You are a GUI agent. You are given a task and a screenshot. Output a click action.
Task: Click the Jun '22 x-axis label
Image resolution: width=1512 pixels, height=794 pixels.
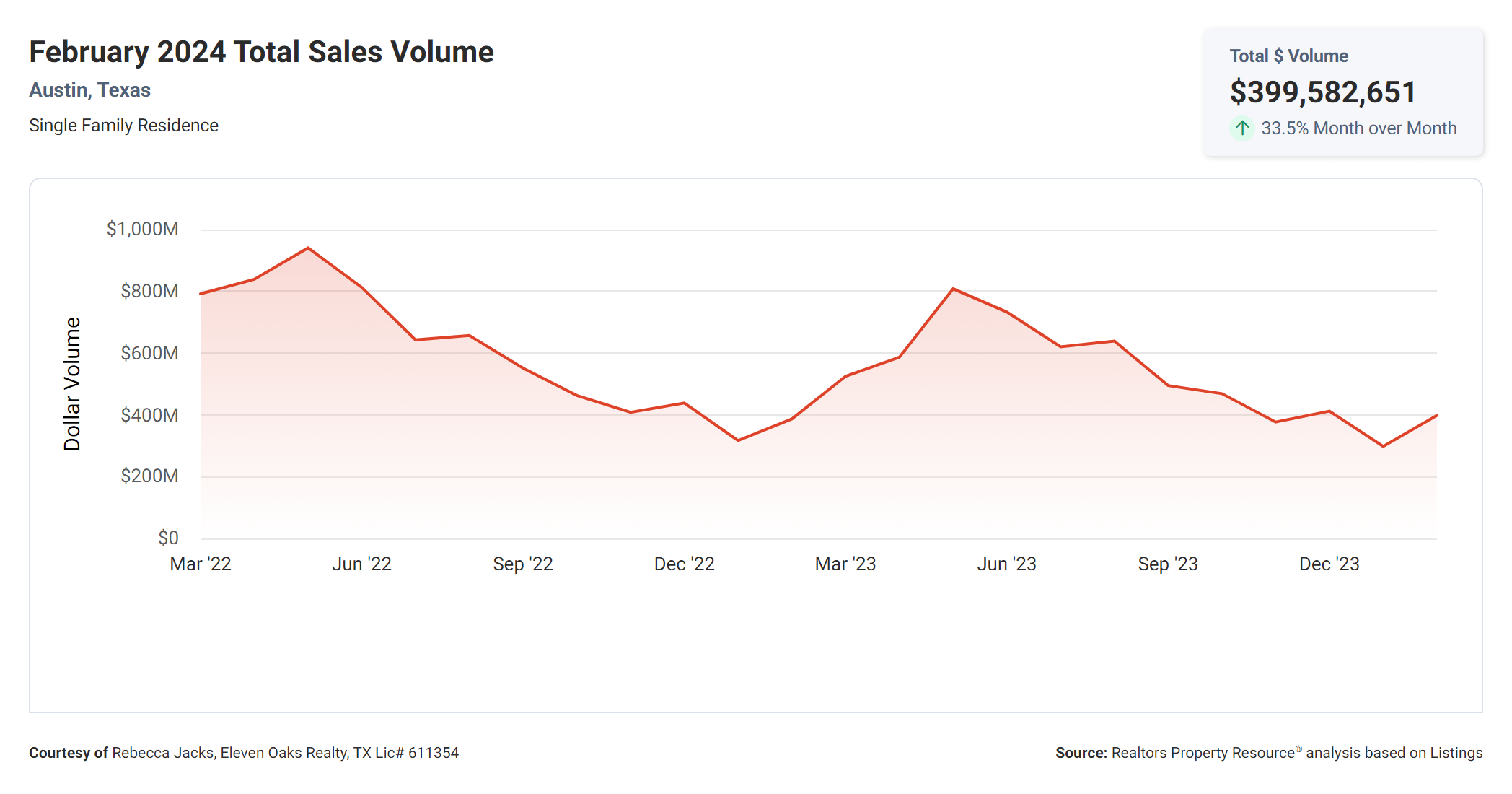(361, 564)
